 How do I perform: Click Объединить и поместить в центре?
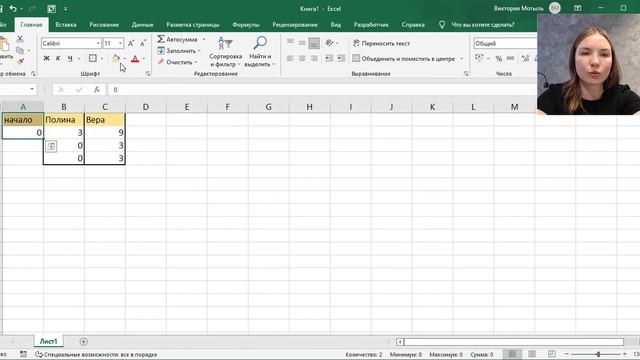(x=404, y=59)
